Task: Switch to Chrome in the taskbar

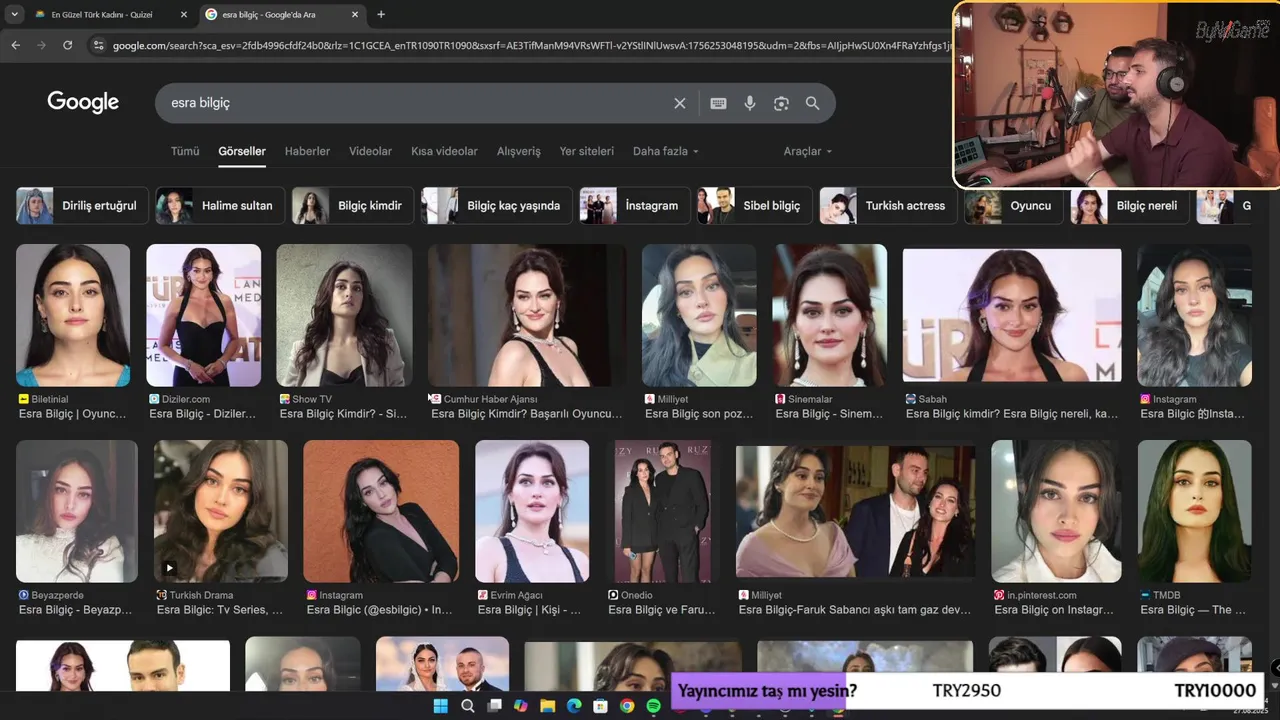Action: click(627, 706)
